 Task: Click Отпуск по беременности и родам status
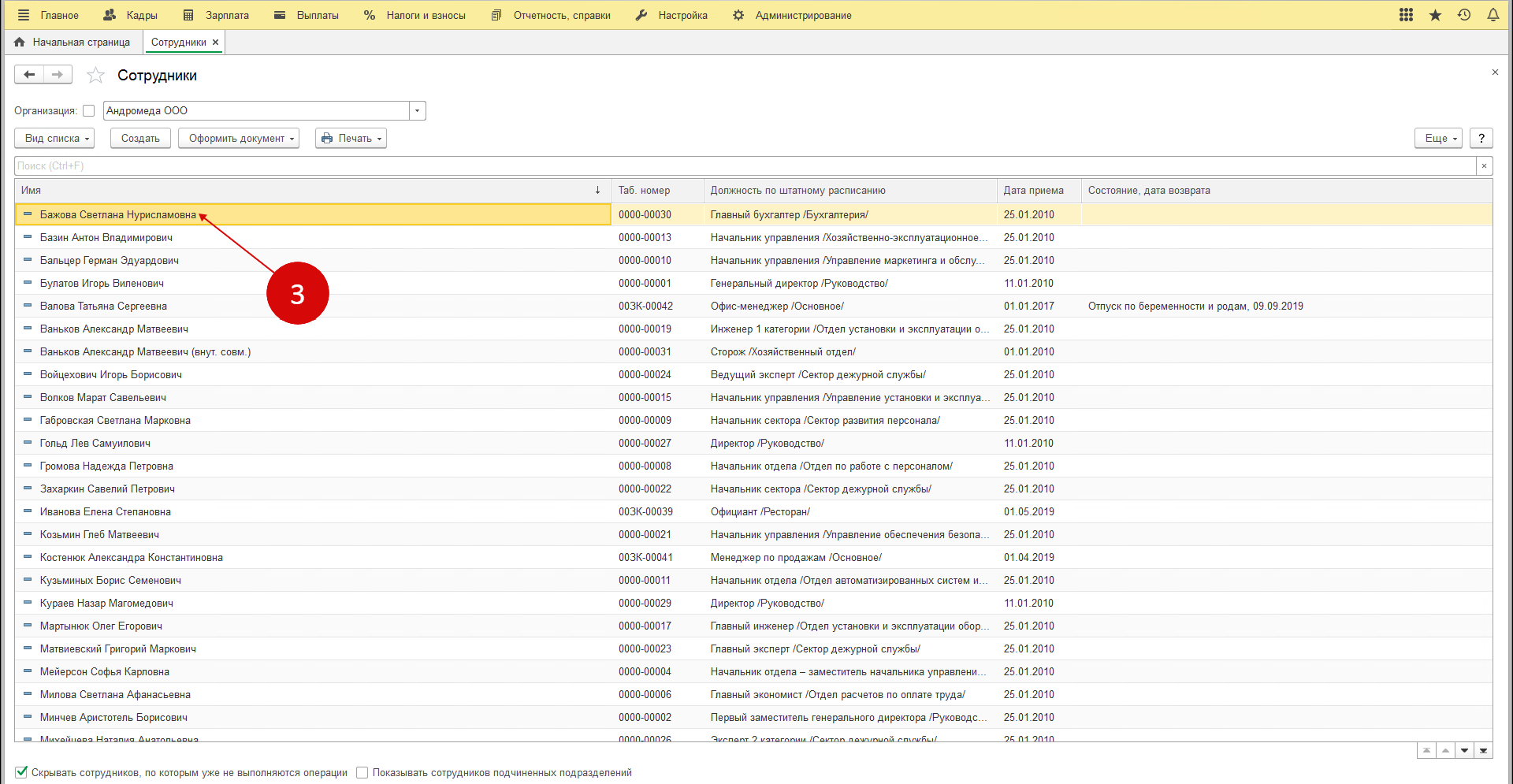point(1195,306)
